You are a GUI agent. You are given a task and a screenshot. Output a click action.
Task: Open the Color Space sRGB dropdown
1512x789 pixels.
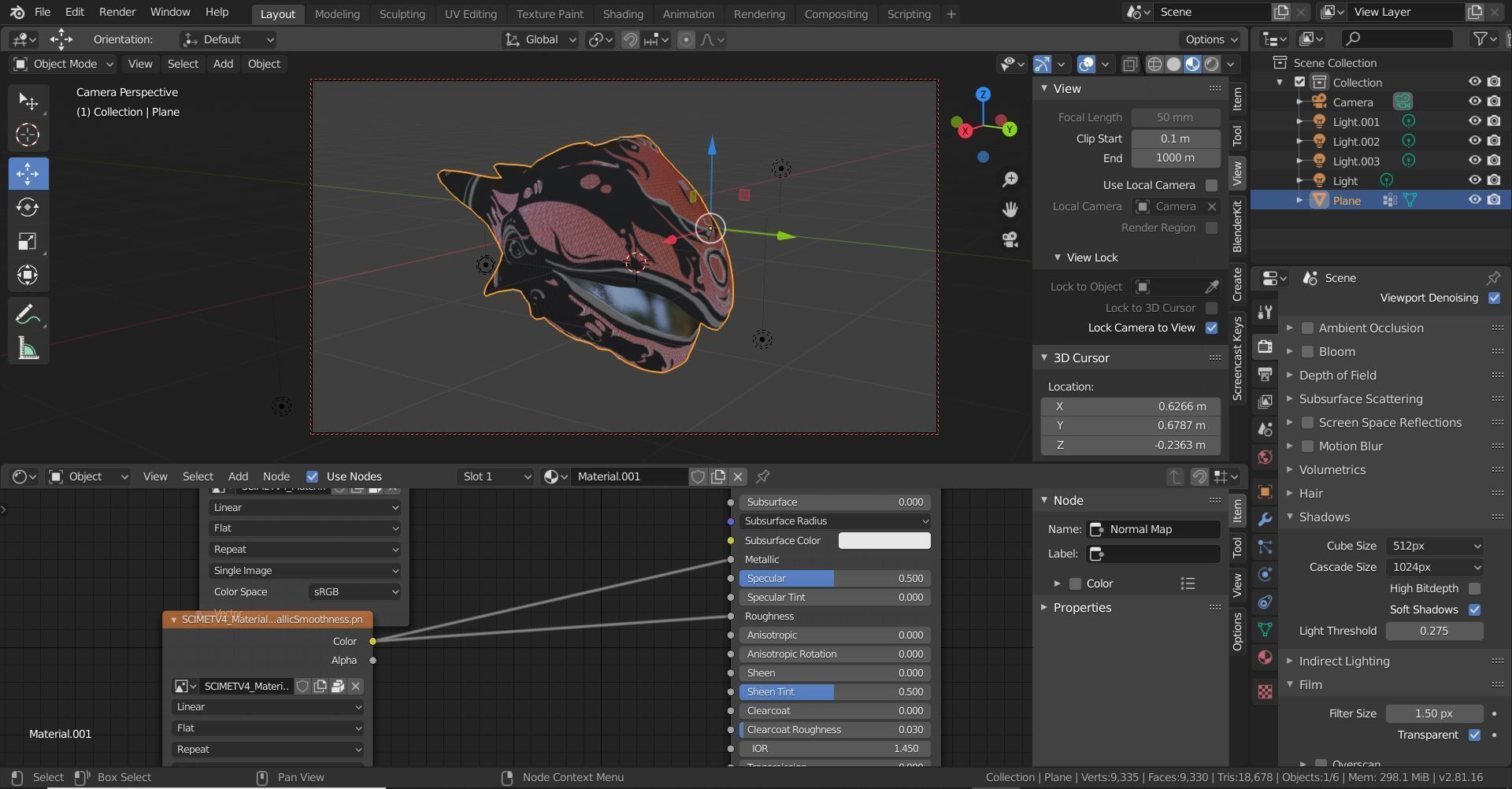354,591
